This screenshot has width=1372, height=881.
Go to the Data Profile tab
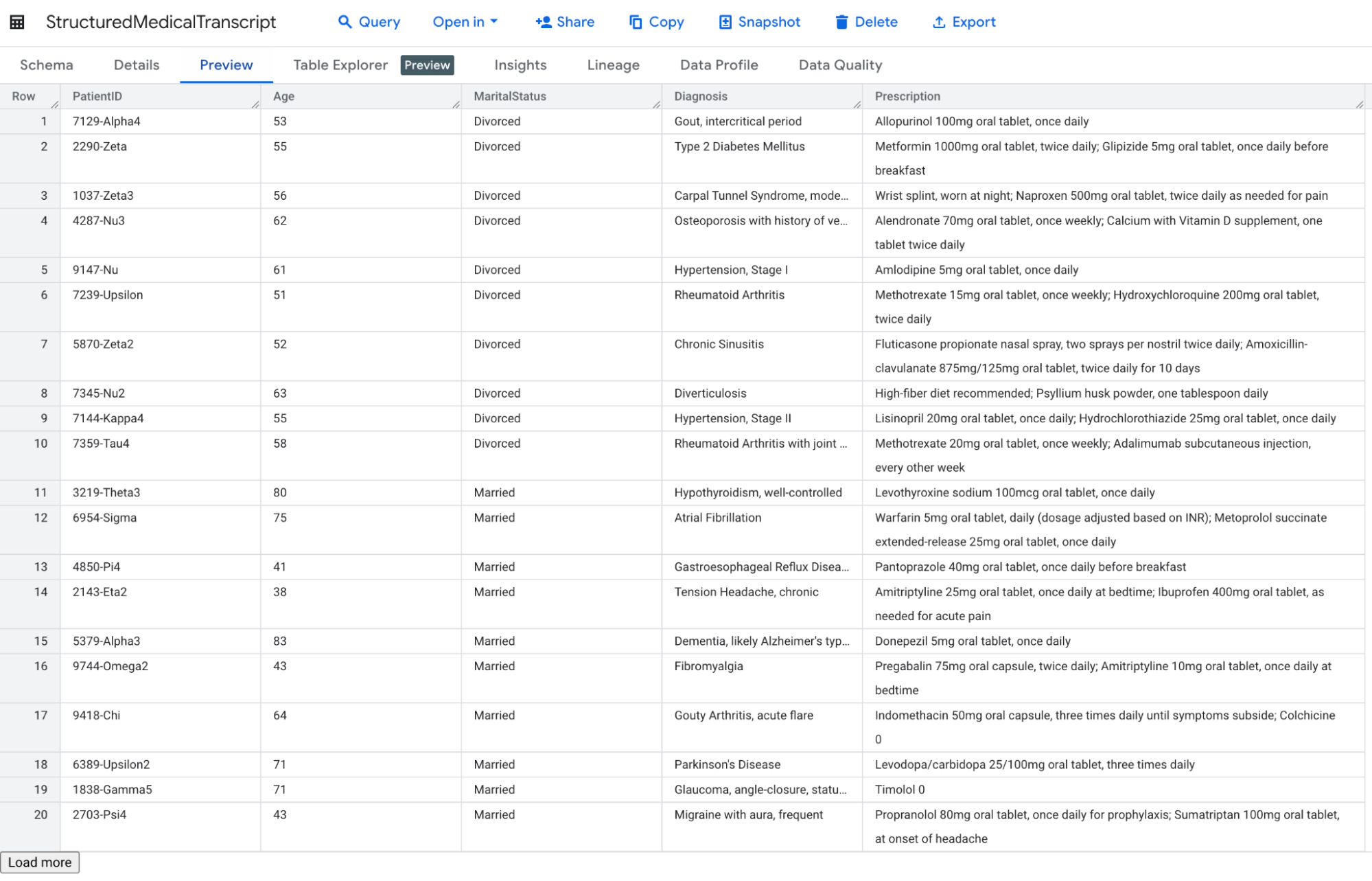[719, 65]
